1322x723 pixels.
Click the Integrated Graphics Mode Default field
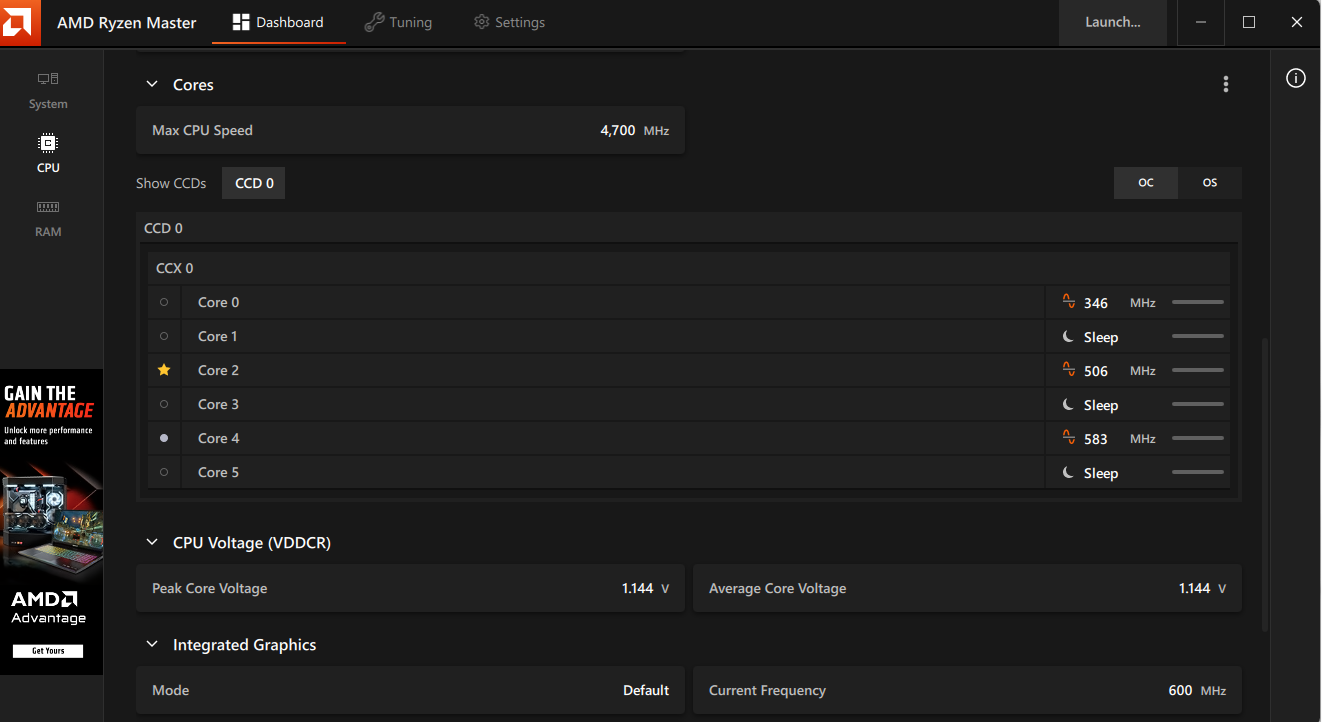tap(410, 690)
